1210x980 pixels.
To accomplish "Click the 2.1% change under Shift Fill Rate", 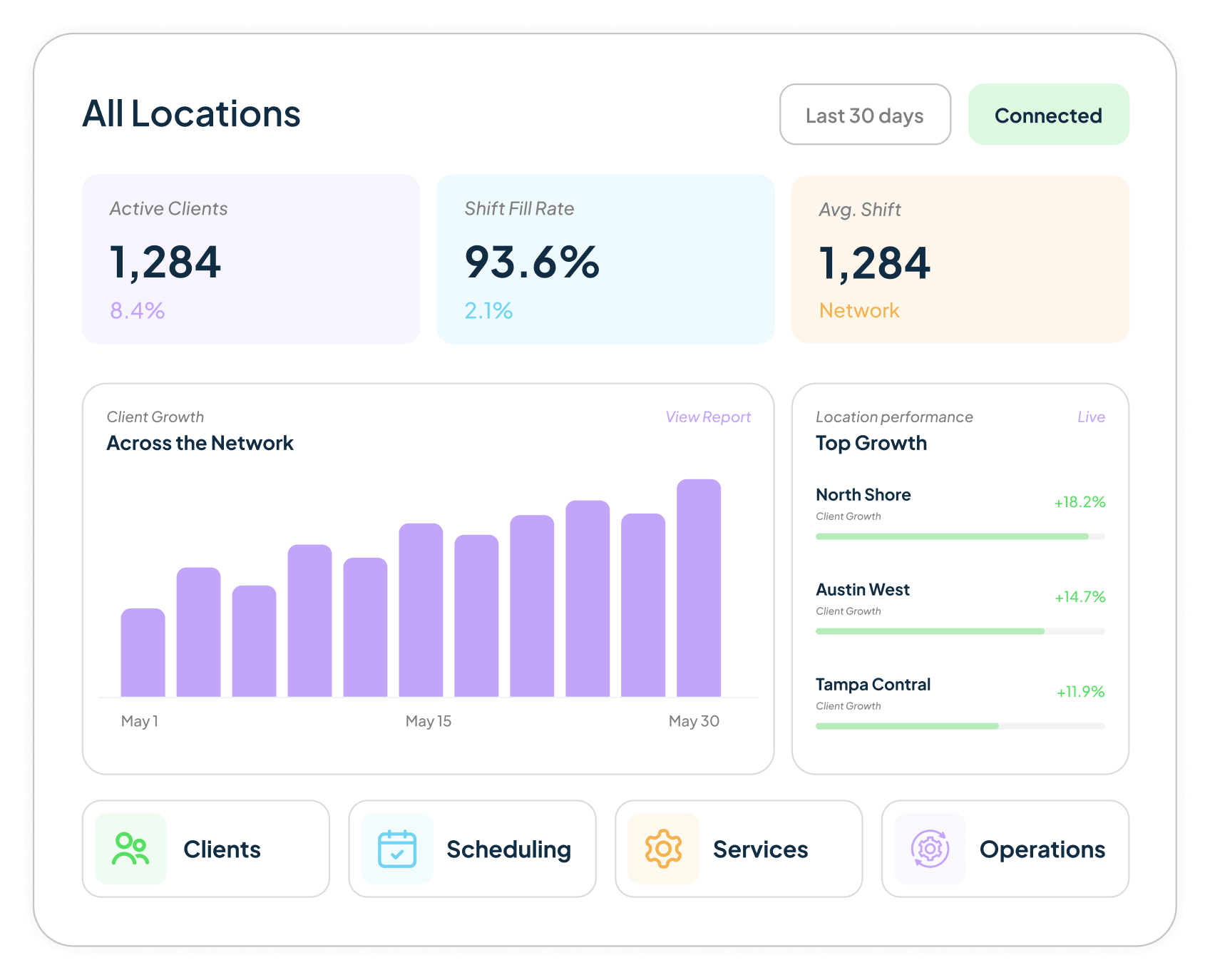I will click(488, 311).
